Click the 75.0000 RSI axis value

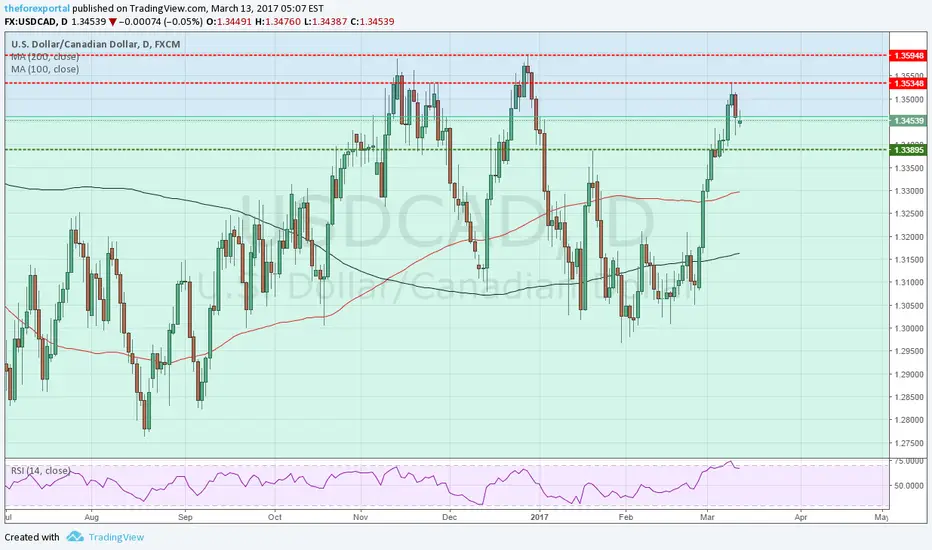[909, 461]
